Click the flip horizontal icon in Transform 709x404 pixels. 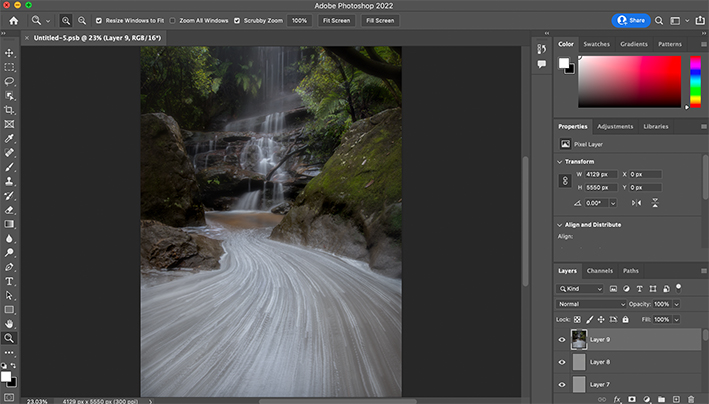coord(637,203)
